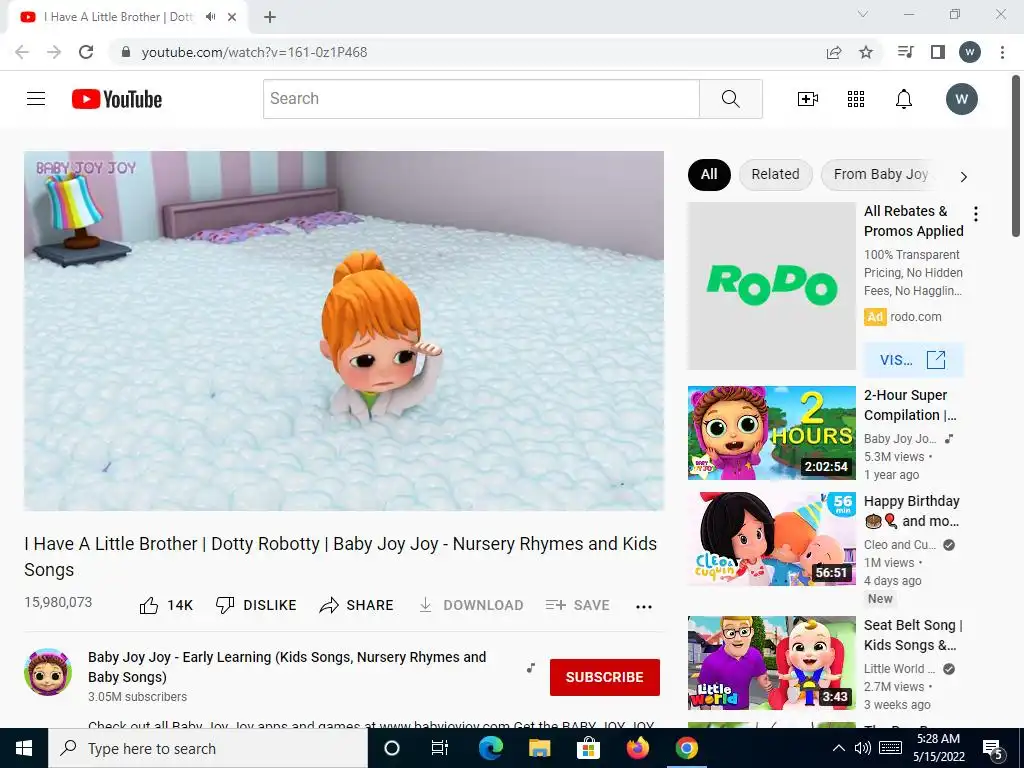Share the video

pyautogui.click(x=357, y=605)
